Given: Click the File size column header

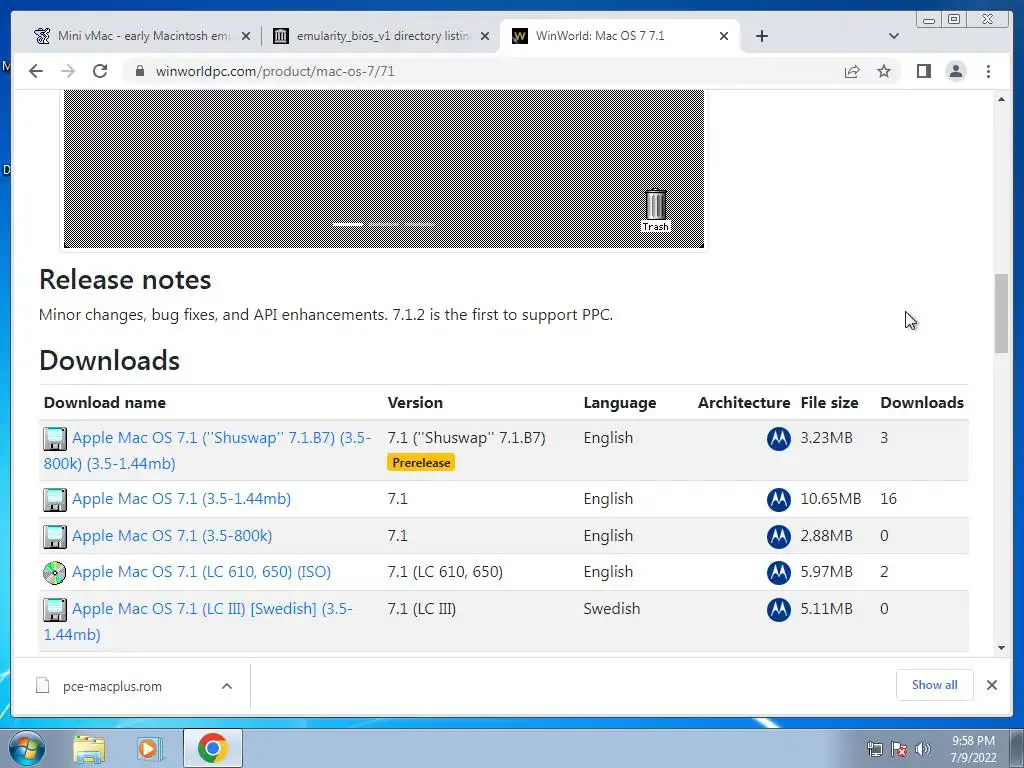Looking at the screenshot, I should coord(829,403).
